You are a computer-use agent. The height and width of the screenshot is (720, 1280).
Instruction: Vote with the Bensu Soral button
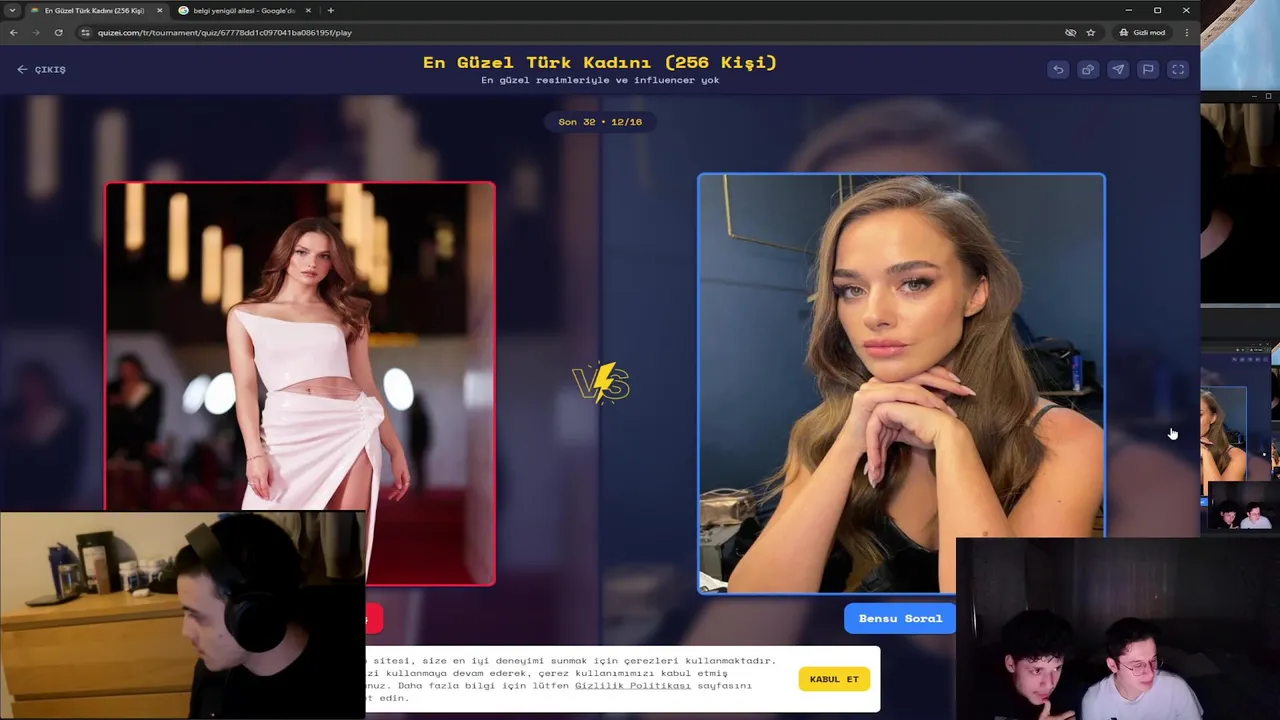point(900,618)
